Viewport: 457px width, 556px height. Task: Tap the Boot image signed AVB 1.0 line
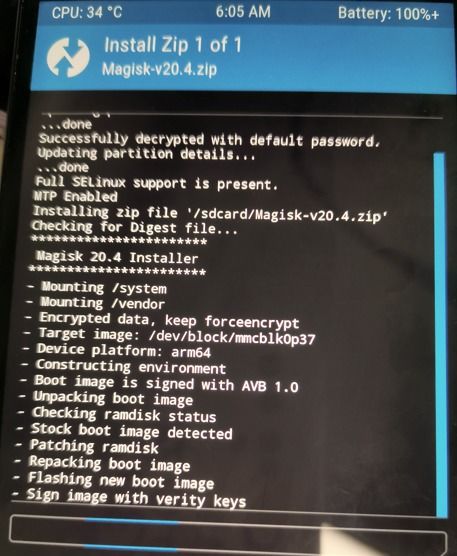click(159, 384)
